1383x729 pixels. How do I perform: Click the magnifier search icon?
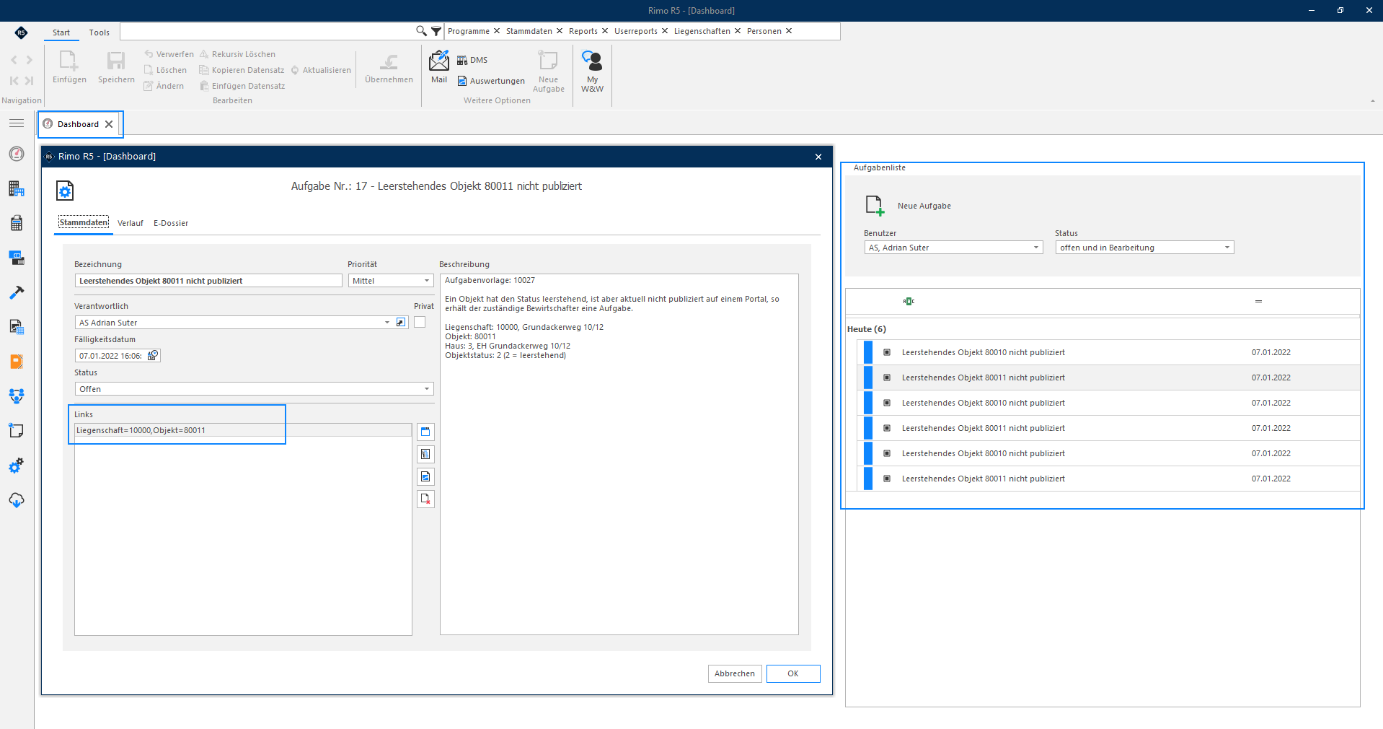click(422, 31)
